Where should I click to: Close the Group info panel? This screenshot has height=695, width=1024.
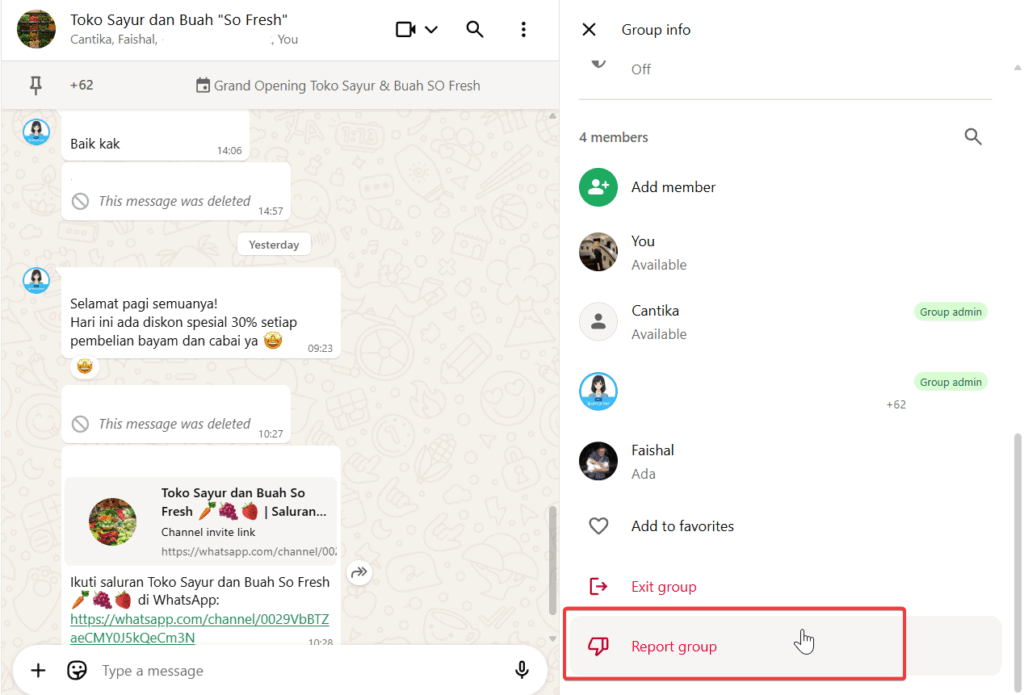tap(589, 30)
